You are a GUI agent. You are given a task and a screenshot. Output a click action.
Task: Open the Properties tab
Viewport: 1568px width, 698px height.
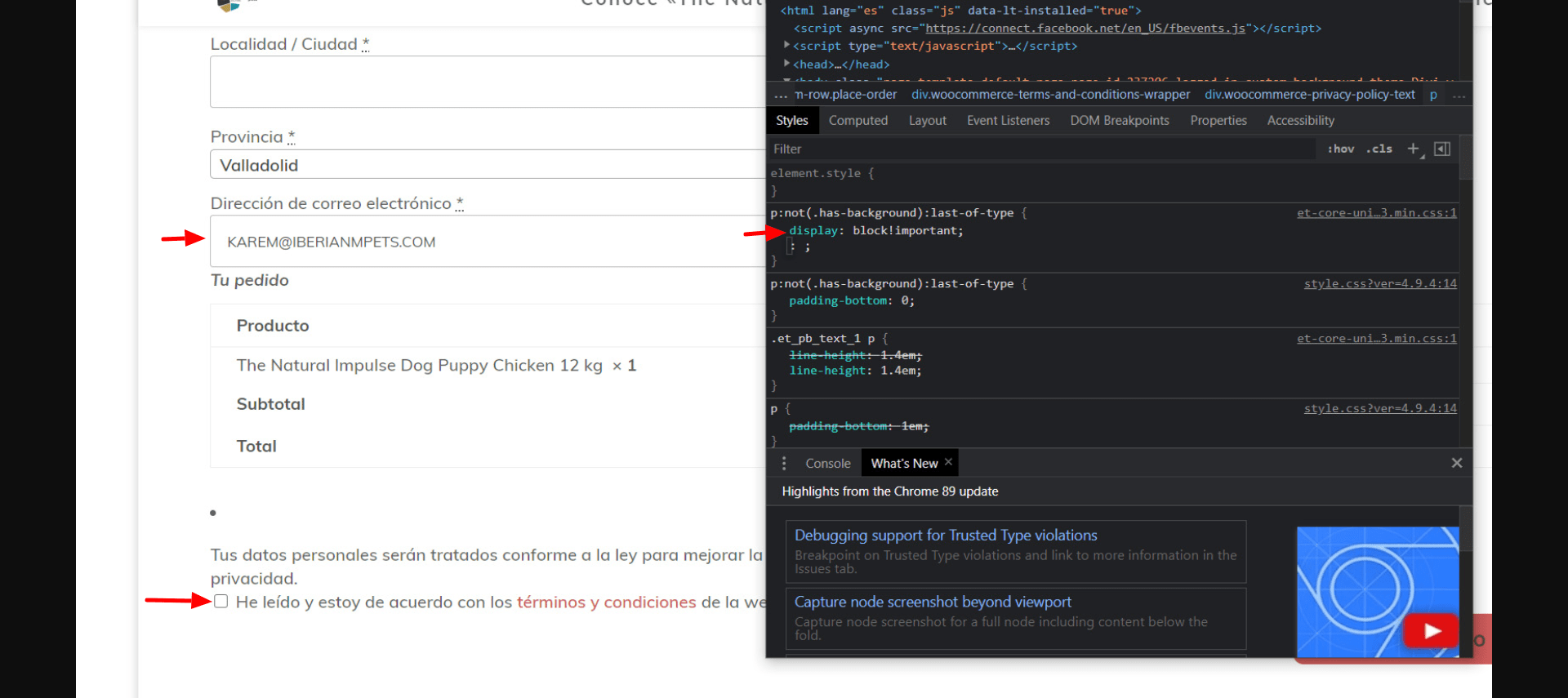pyautogui.click(x=1218, y=120)
